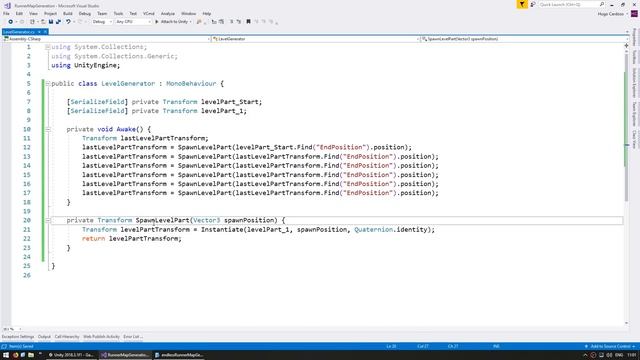This screenshot has width=640, height=360.
Task: Open the Team menu
Action: (102, 14)
